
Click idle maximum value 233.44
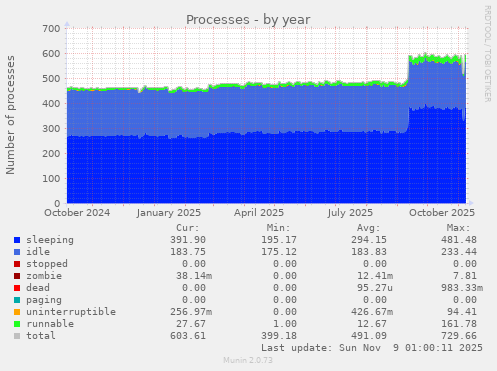pos(459,252)
